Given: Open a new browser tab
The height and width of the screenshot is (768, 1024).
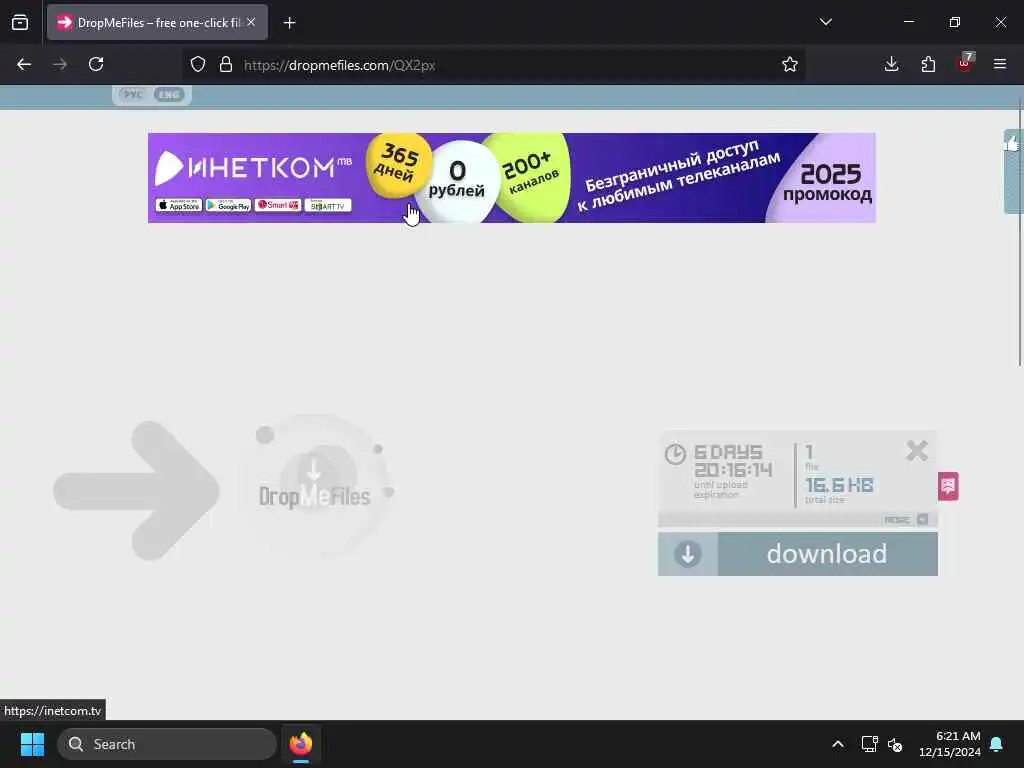Looking at the screenshot, I should coord(289,23).
